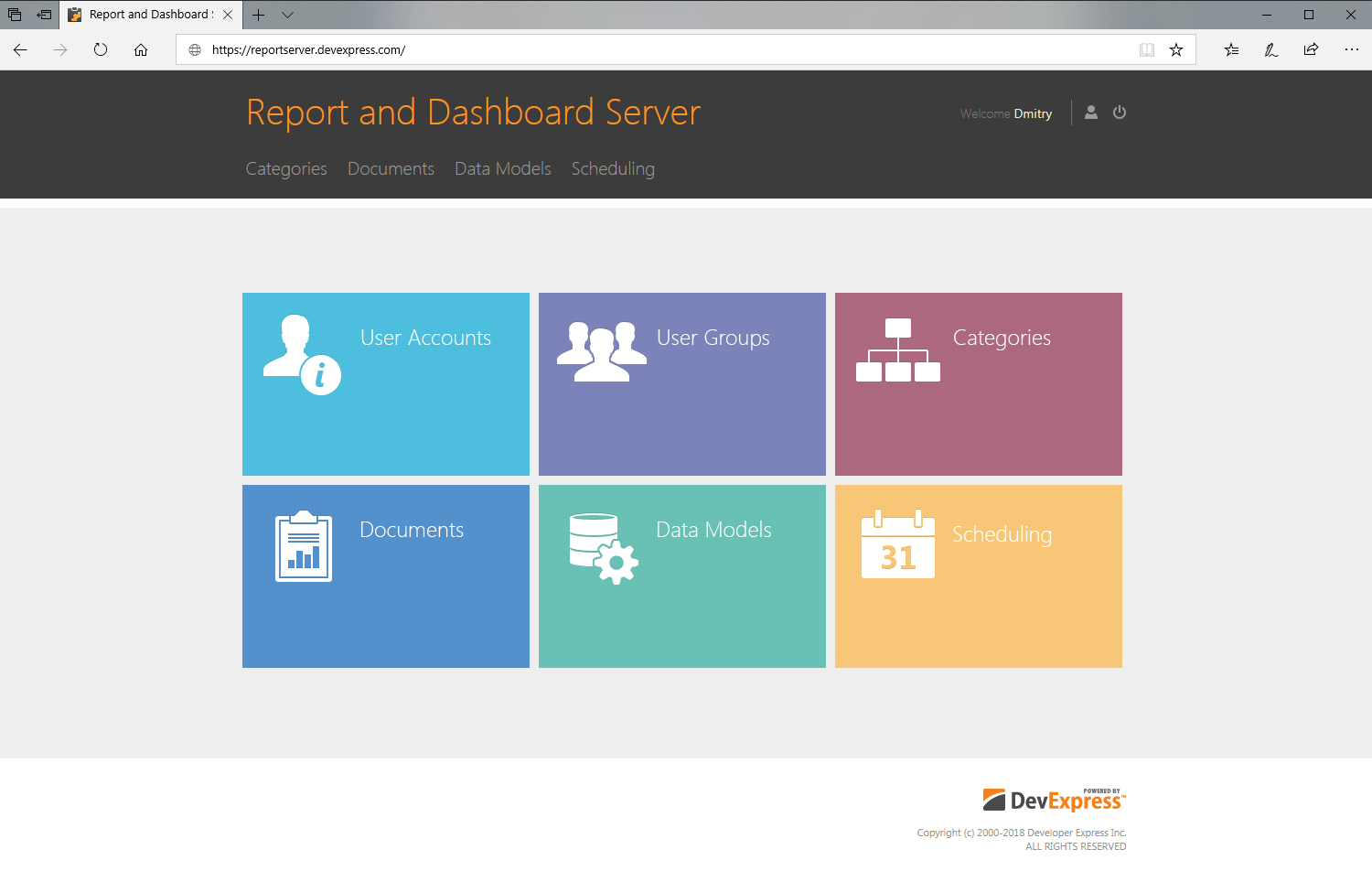Open Scheduling in the top navigation
The image size is (1372, 871).
pyautogui.click(x=613, y=169)
